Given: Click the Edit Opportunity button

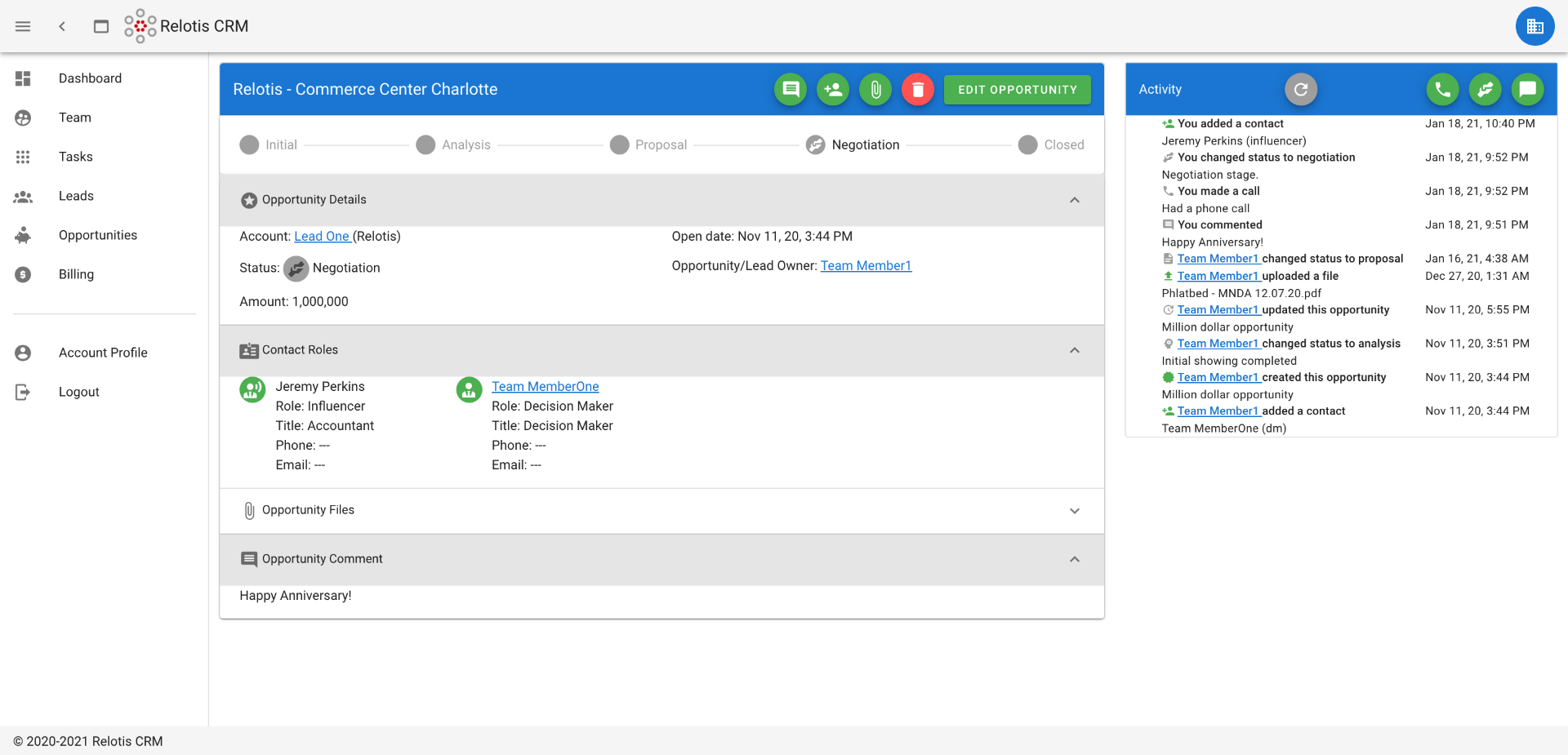Looking at the screenshot, I should coord(1017,89).
